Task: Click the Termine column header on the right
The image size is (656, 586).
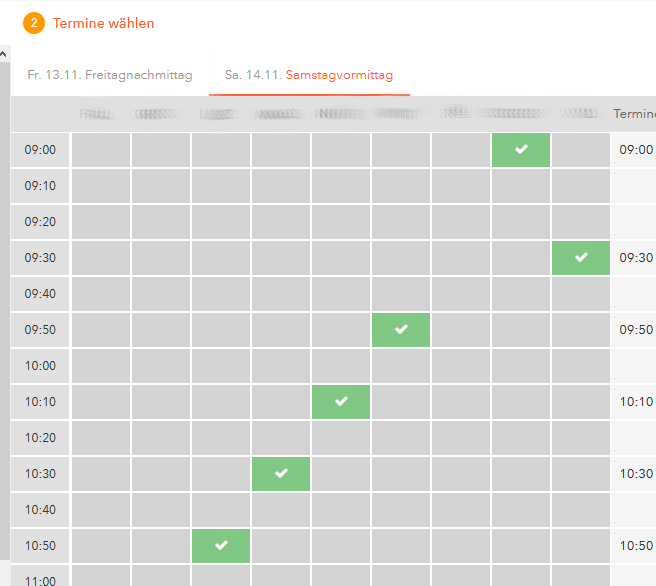Action: tap(634, 114)
